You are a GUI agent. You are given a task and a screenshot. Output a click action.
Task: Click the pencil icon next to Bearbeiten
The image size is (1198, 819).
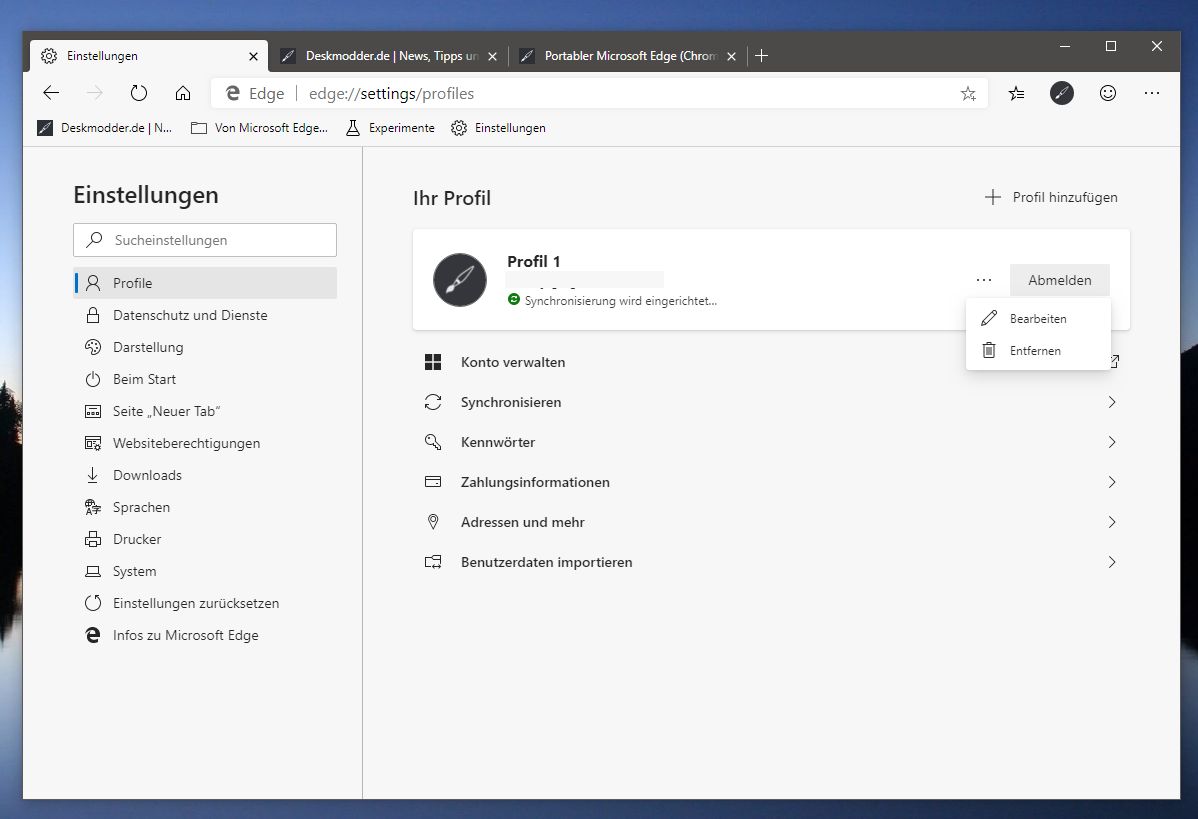pos(989,318)
